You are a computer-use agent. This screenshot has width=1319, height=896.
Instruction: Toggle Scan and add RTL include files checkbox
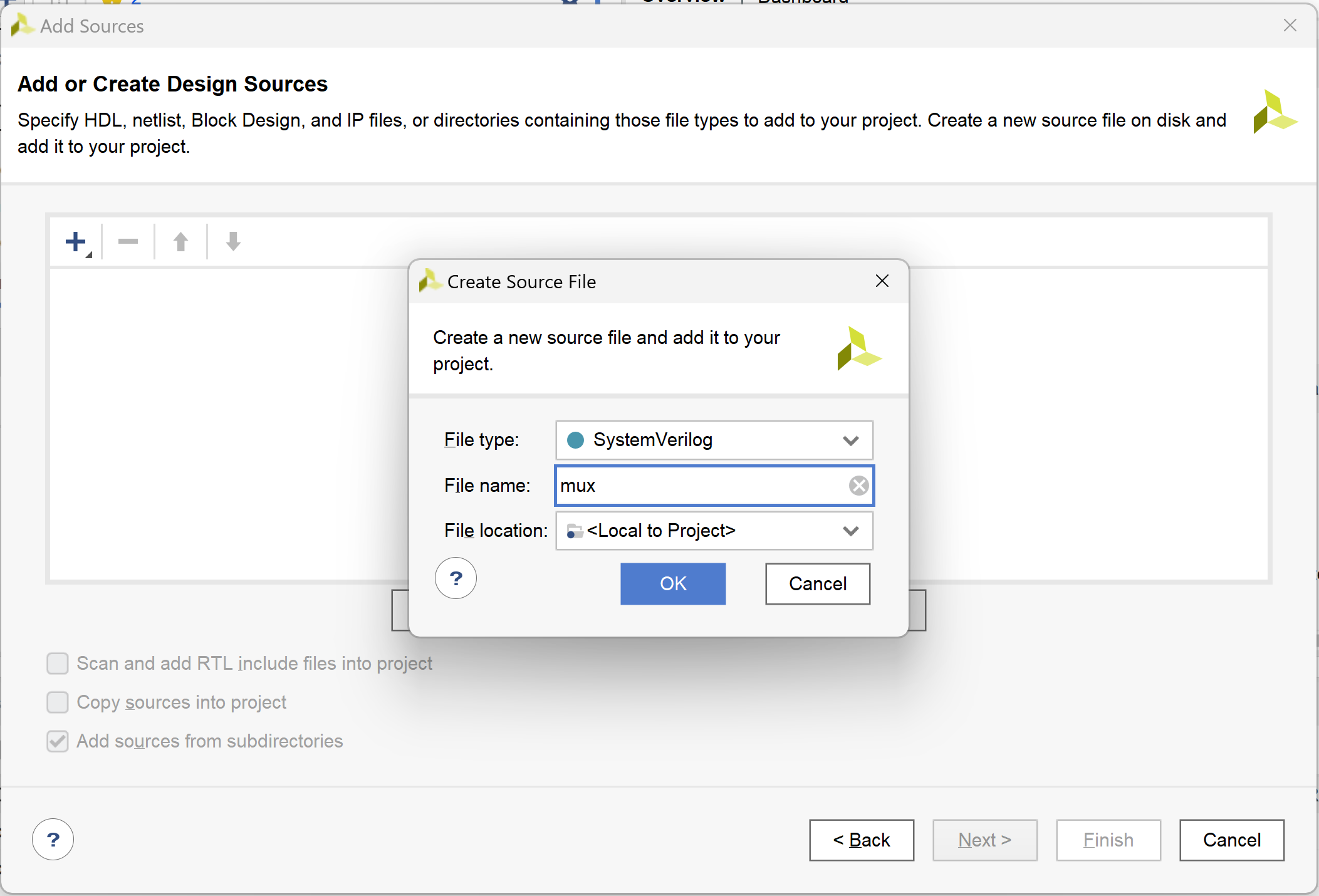(x=58, y=664)
